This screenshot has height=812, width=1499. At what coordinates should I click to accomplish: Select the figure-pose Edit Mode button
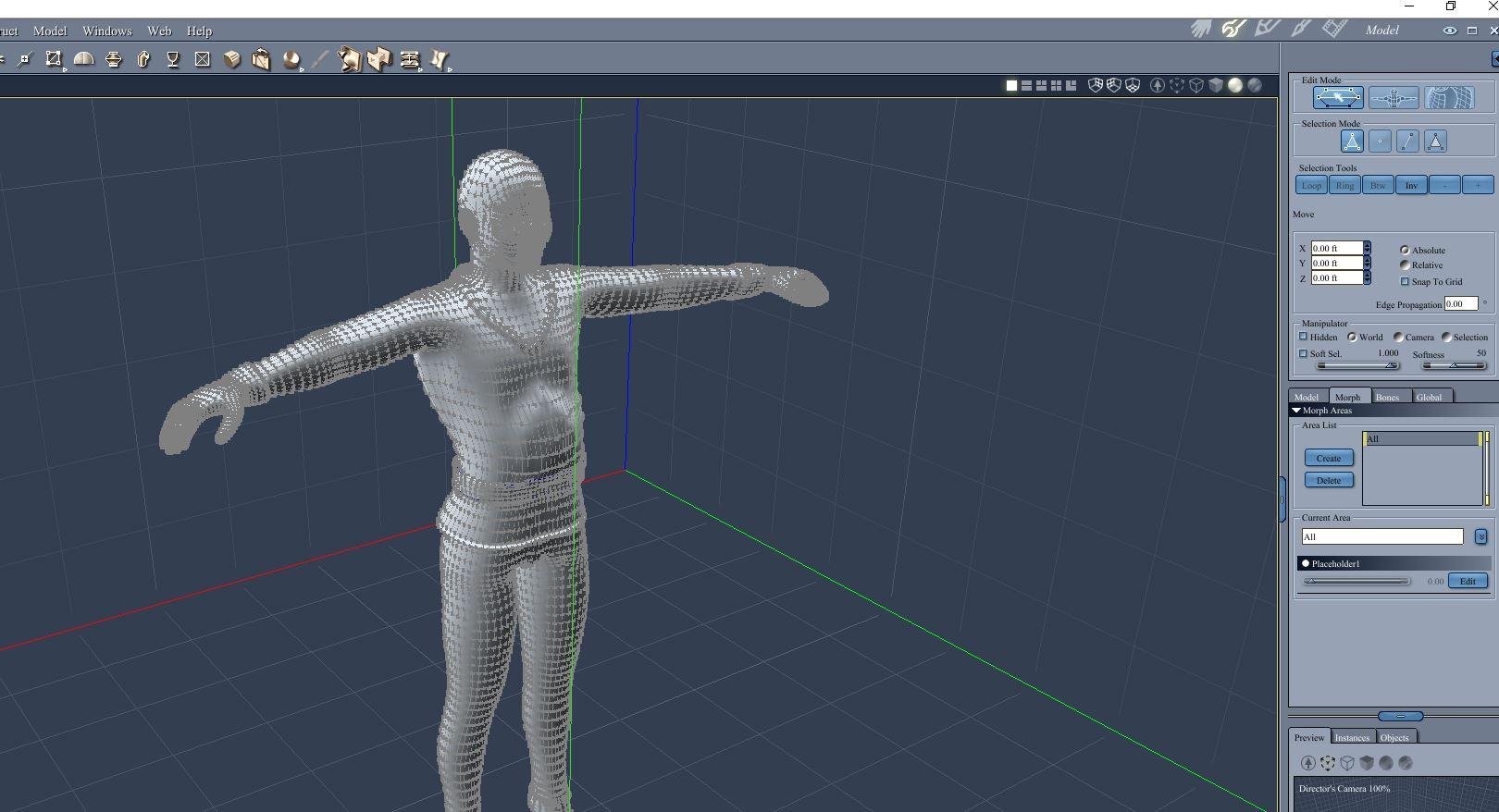coord(1394,97)
